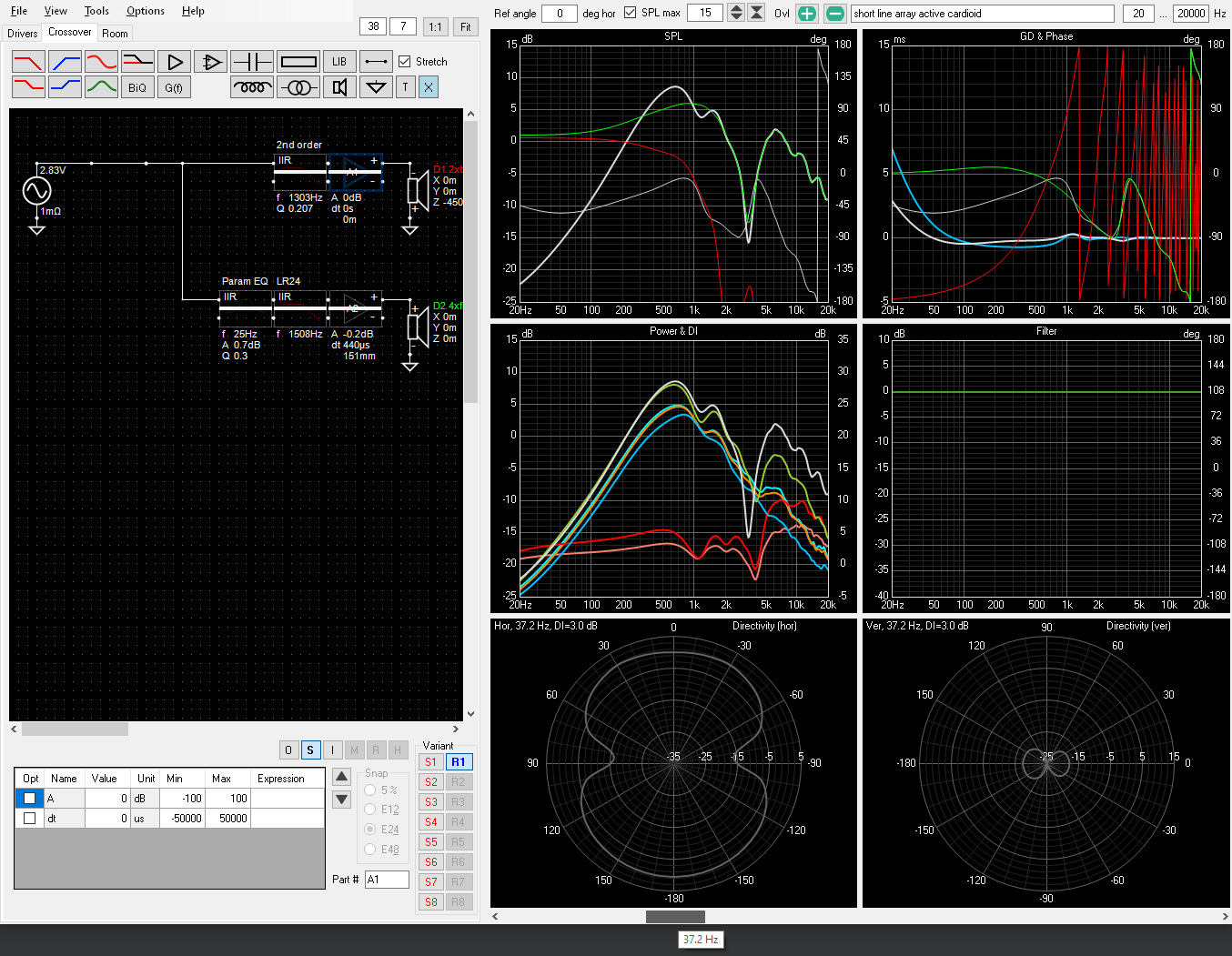Increase SPL max with the up arrow
1232x956 pixels.
pos(737,8)
